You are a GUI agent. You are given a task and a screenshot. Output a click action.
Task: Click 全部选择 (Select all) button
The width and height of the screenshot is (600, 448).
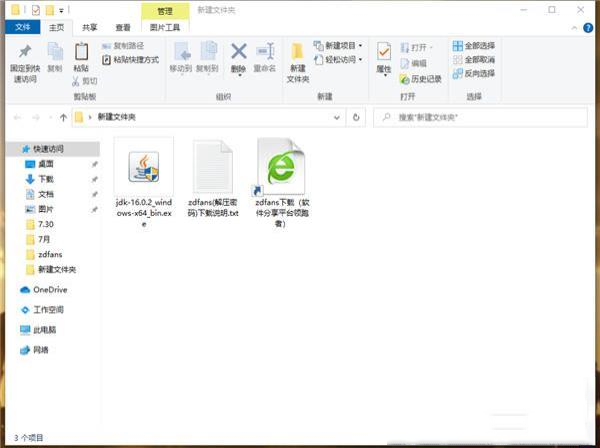tap(472, 45)
